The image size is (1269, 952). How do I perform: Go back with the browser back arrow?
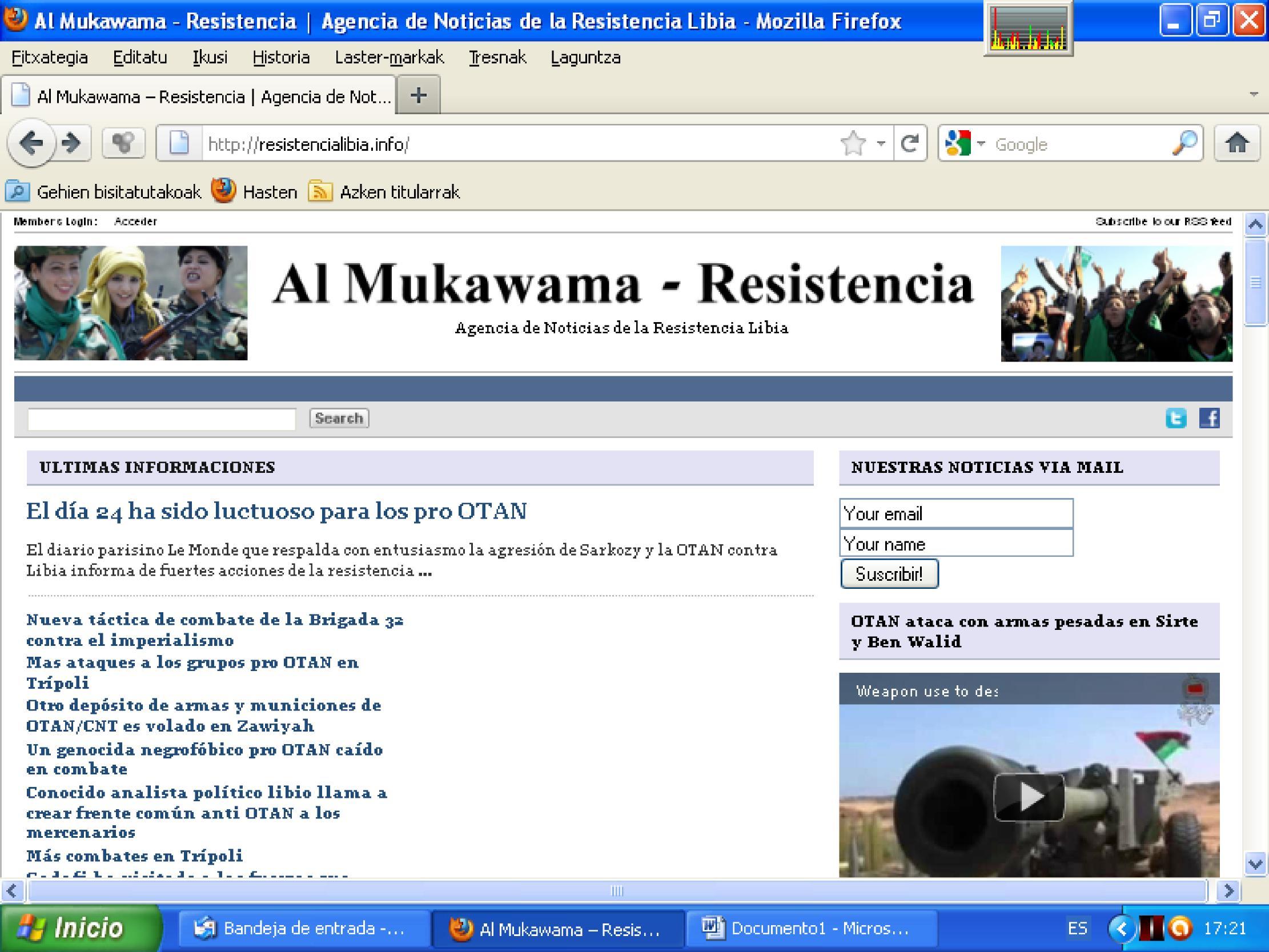coord(31,143)
